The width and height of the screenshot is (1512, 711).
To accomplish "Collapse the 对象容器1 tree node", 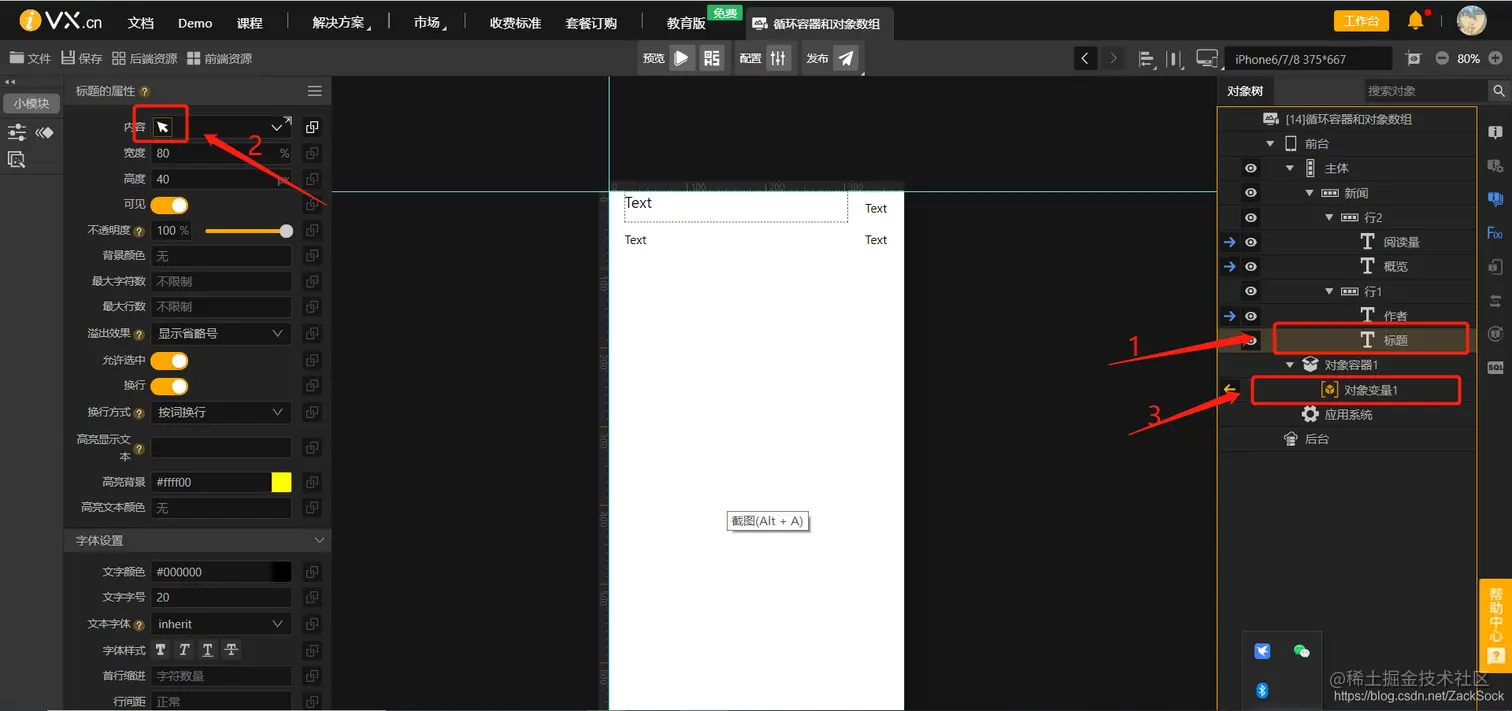I will click(1290, 365).
